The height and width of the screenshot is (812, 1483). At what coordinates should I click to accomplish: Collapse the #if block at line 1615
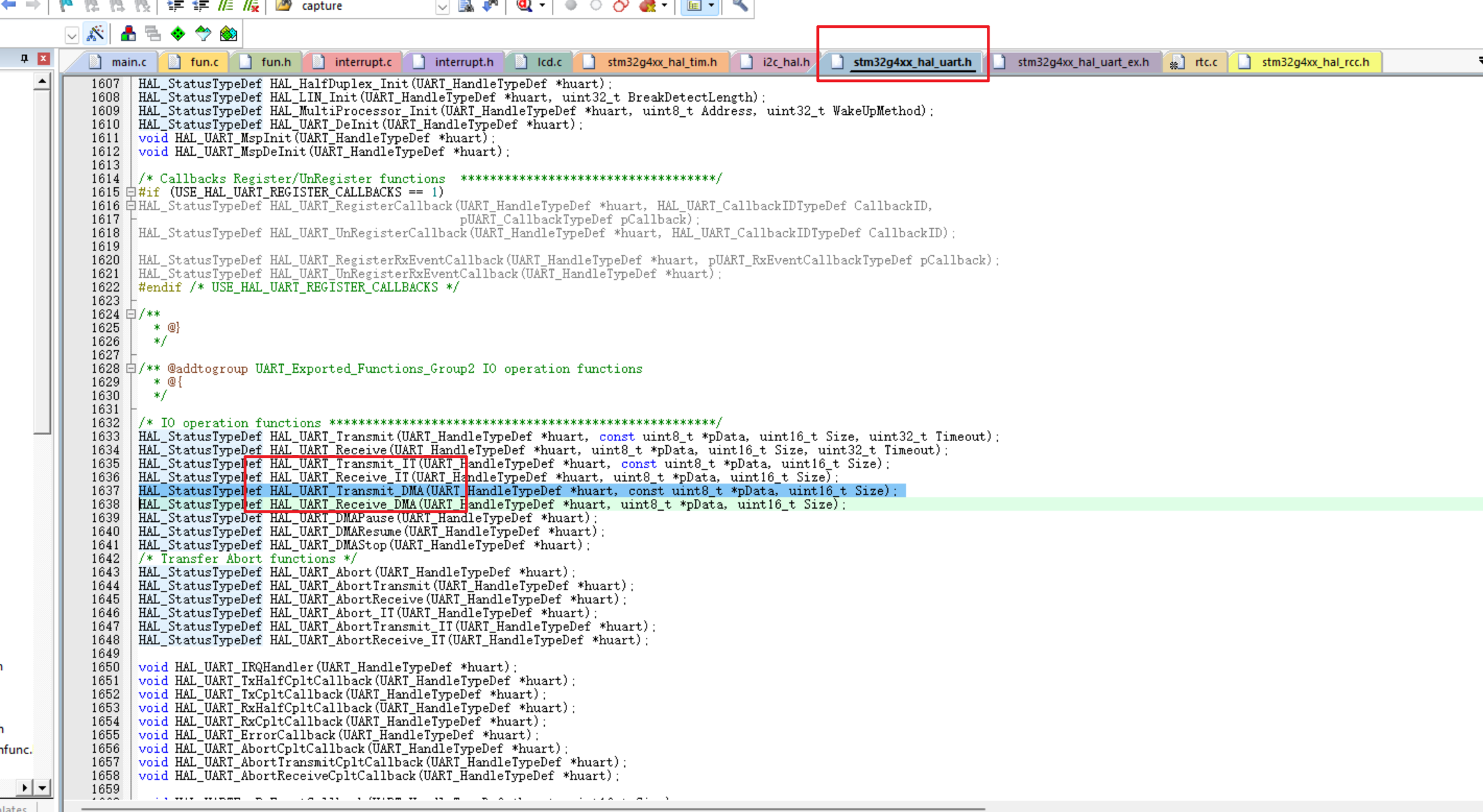pos(131,192)
